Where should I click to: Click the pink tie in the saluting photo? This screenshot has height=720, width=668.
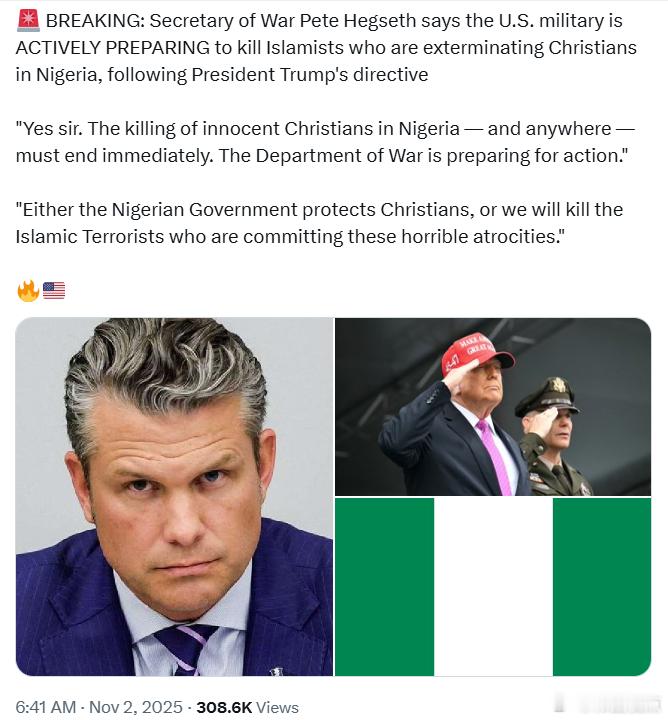pos(495,457)
